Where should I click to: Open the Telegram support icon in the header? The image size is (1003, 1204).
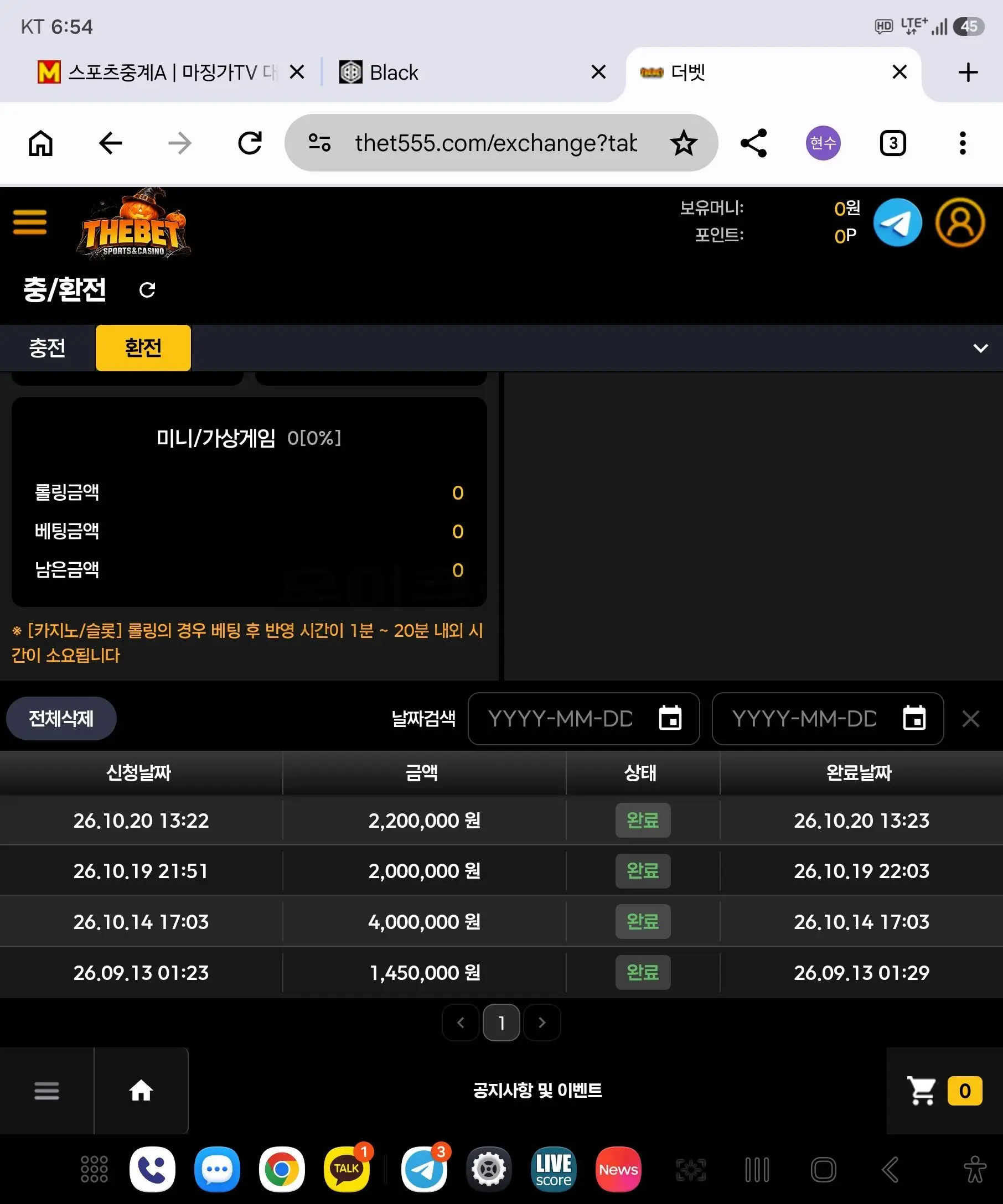click(x=897, y=222)
